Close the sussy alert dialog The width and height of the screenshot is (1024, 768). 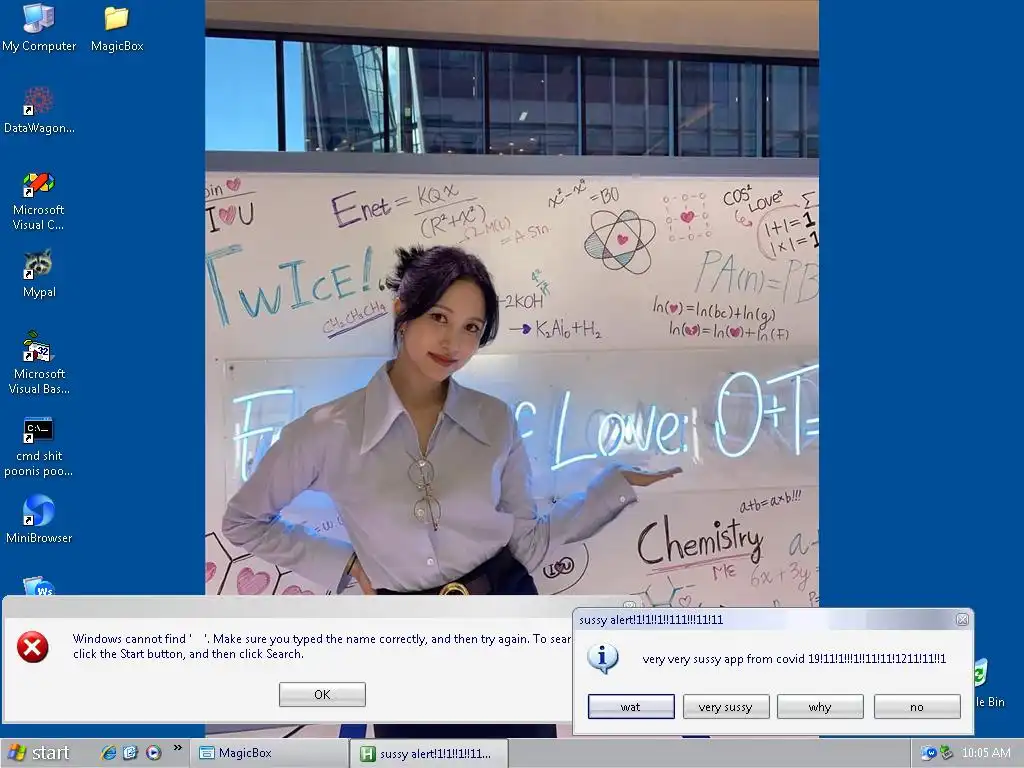[x=962, y=619]
